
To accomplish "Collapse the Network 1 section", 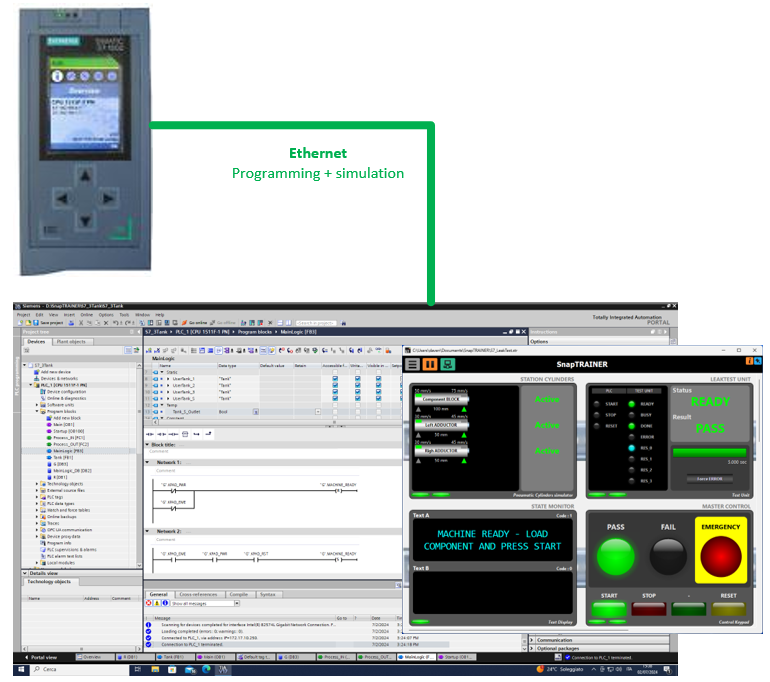I will pos(147,462).
